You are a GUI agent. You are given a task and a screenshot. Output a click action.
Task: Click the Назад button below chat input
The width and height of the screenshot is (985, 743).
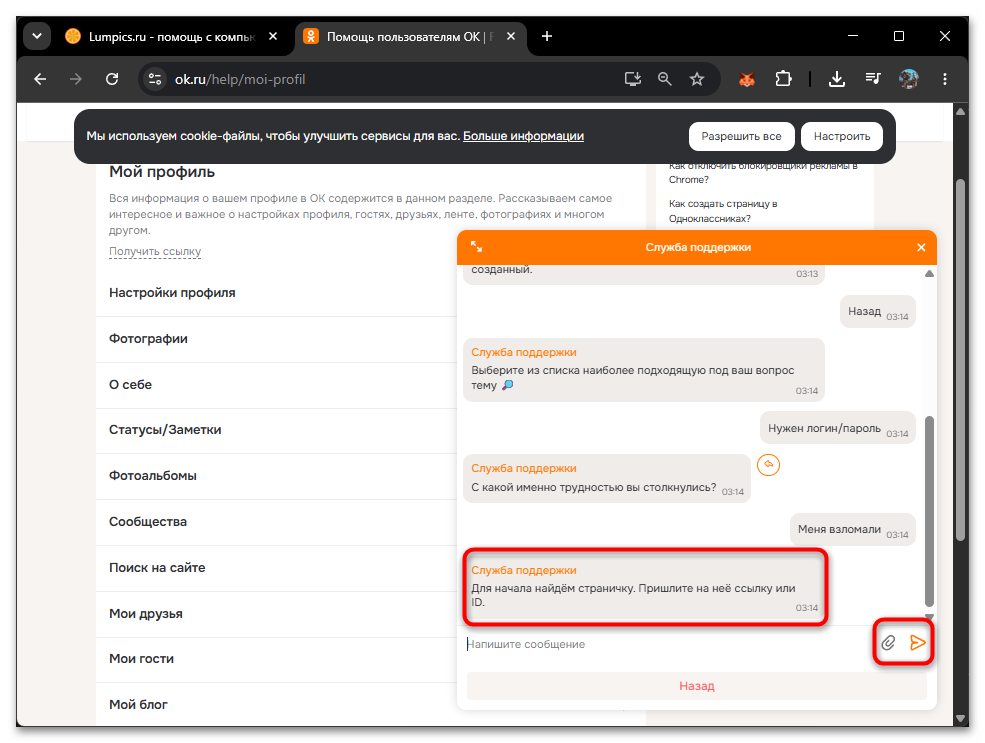tap(697, 686)
